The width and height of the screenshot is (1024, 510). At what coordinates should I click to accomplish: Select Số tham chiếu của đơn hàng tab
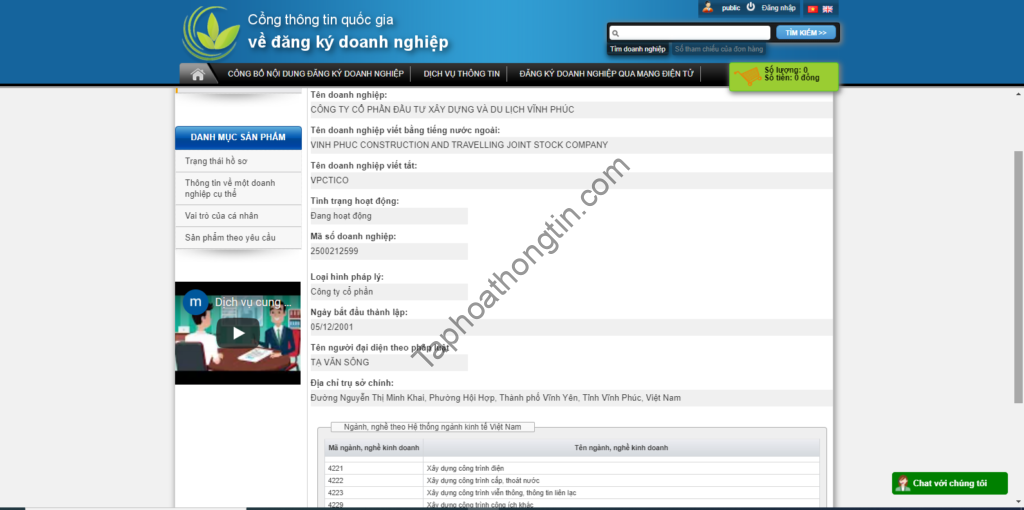(x=718, y=49)
